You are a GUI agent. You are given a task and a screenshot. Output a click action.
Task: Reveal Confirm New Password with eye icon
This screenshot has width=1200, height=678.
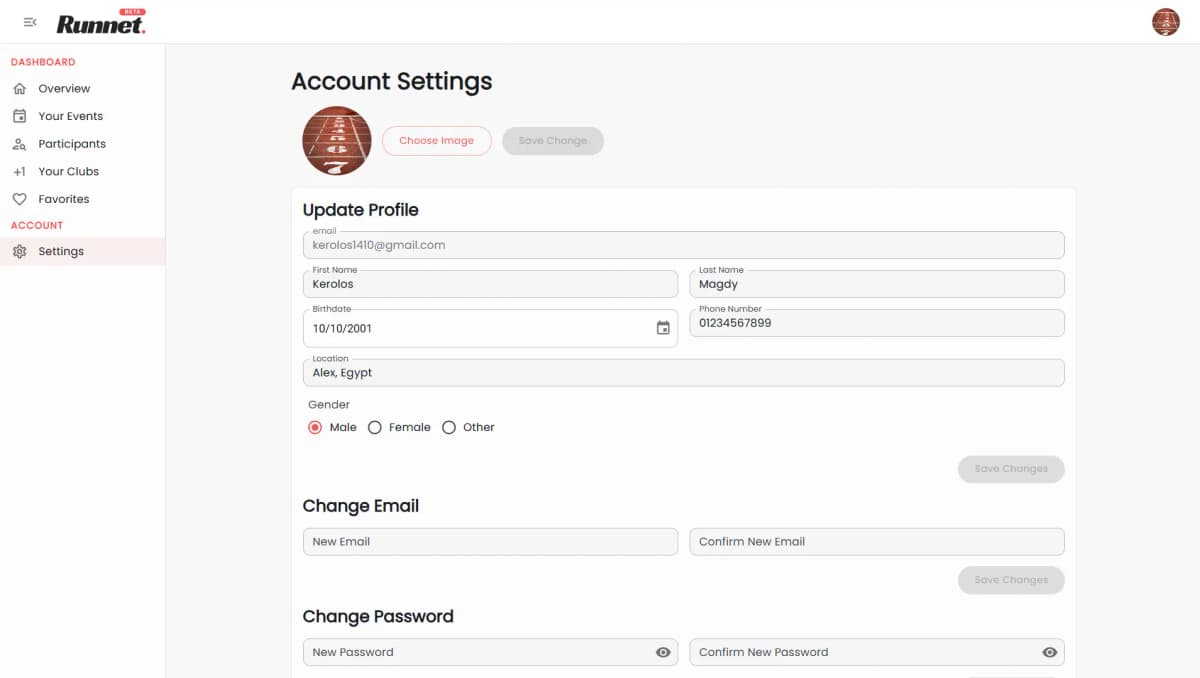point(1049,652)
